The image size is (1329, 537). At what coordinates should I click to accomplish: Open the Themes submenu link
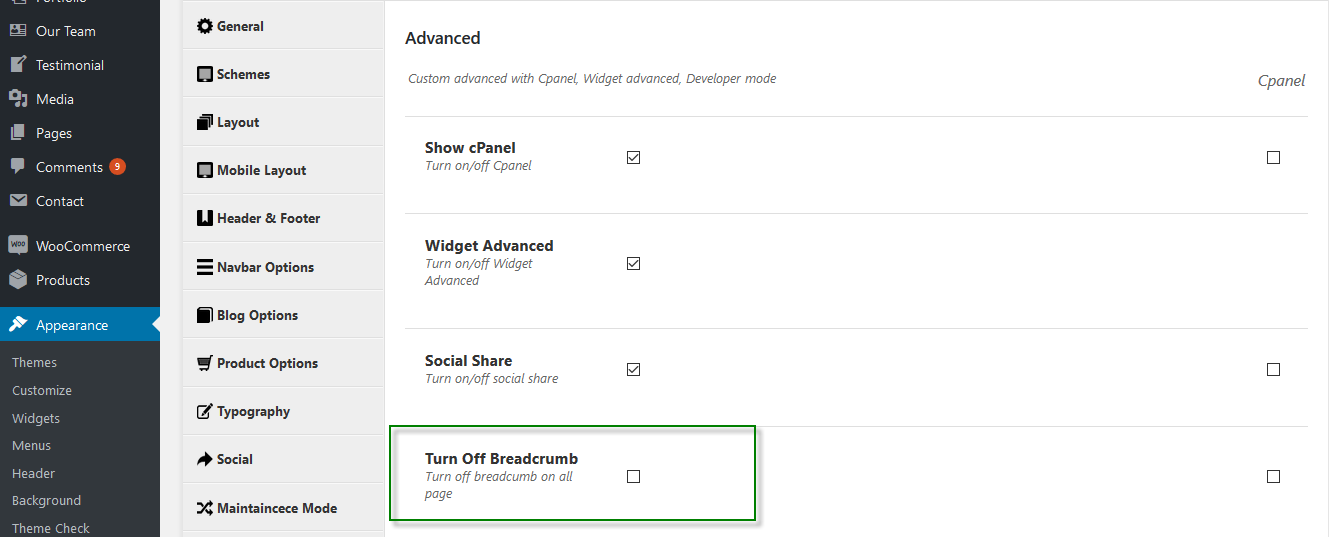34,362
